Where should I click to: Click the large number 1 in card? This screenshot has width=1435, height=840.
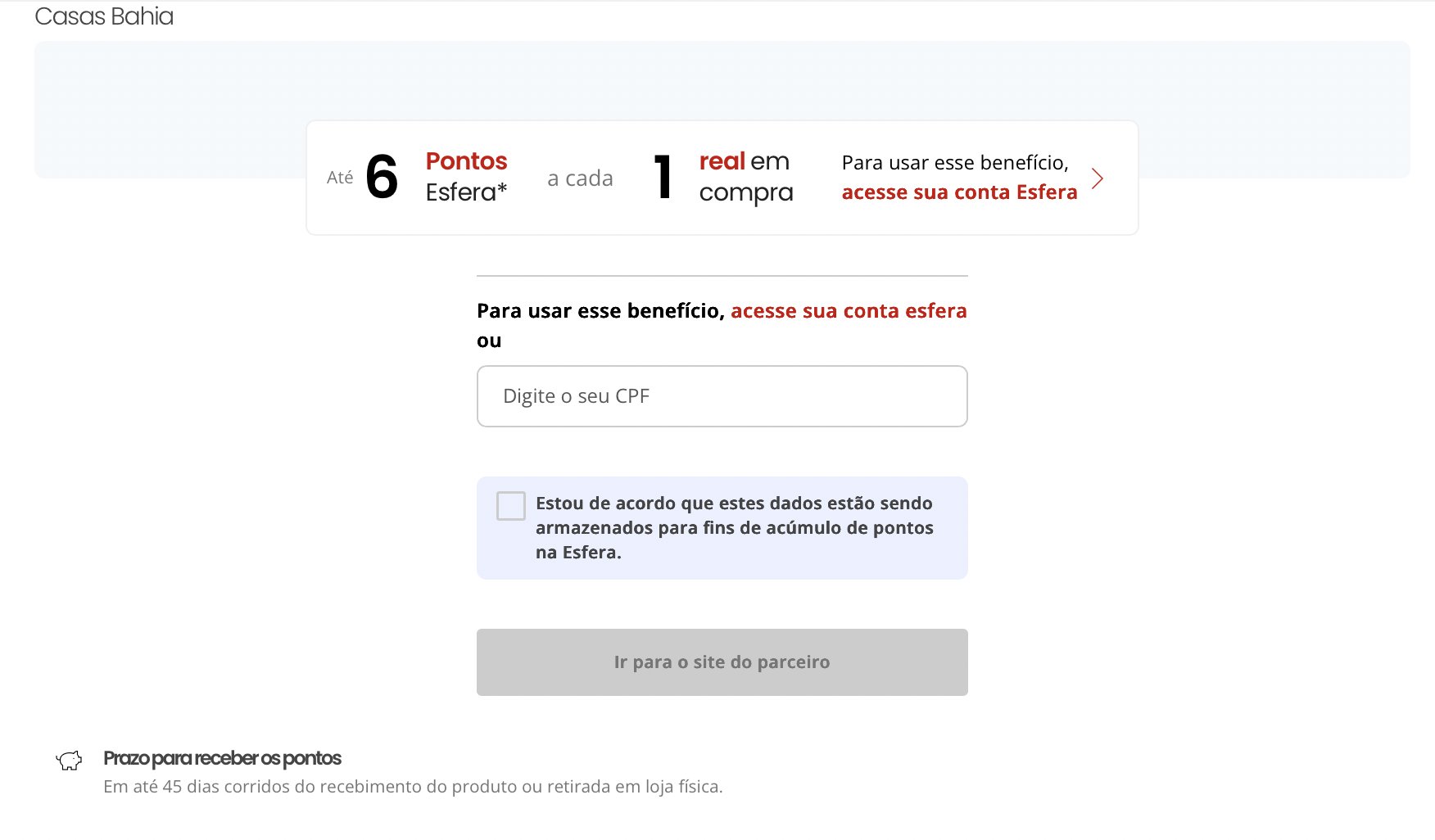(x=663, y=177)
